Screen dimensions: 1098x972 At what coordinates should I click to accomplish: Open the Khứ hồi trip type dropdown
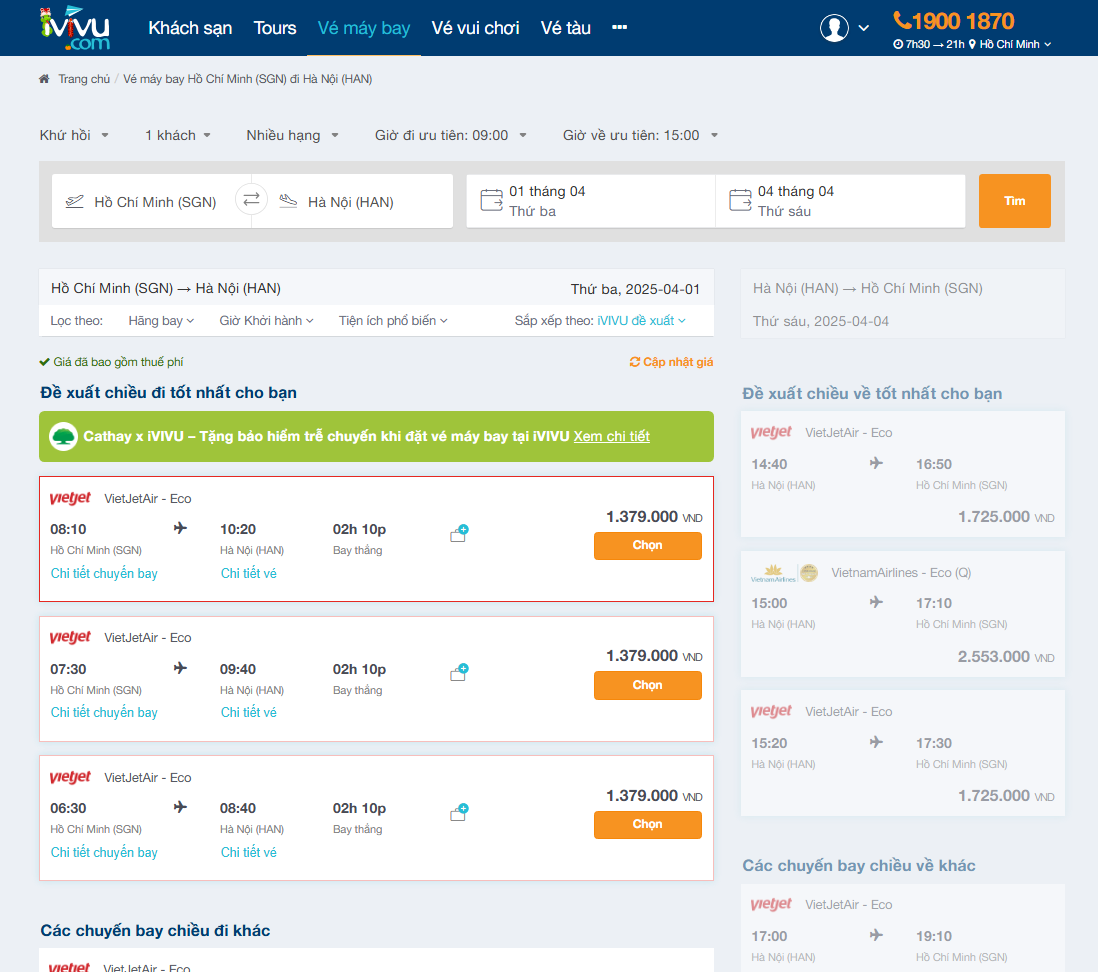74,135
